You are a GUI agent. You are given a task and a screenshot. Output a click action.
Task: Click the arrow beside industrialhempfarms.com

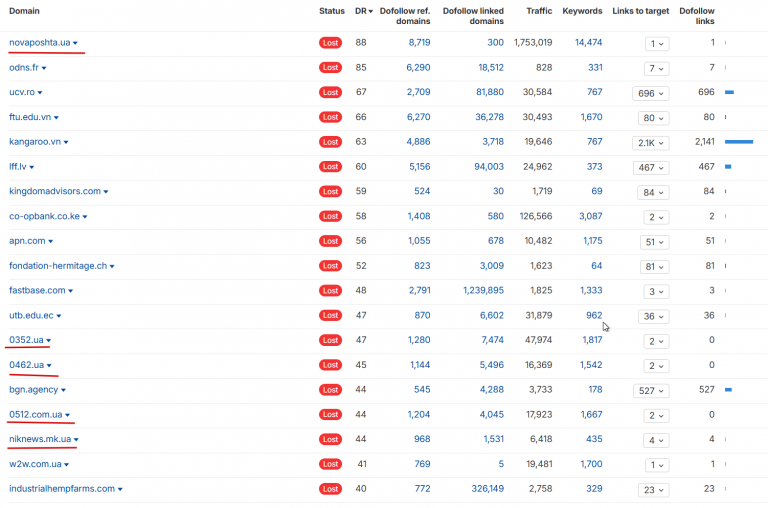click(x=120, y=489)
